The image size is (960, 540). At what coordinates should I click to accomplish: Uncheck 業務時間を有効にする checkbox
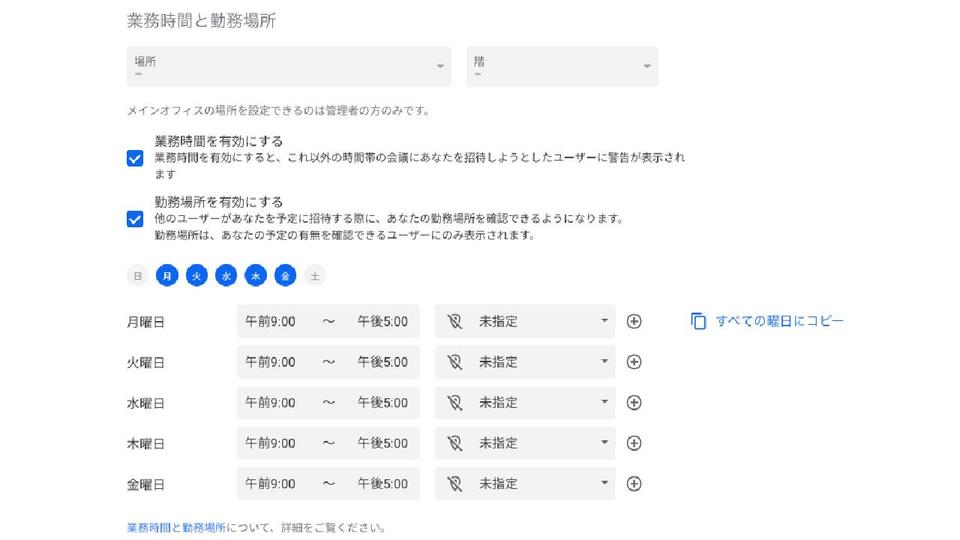coord(135,159)
